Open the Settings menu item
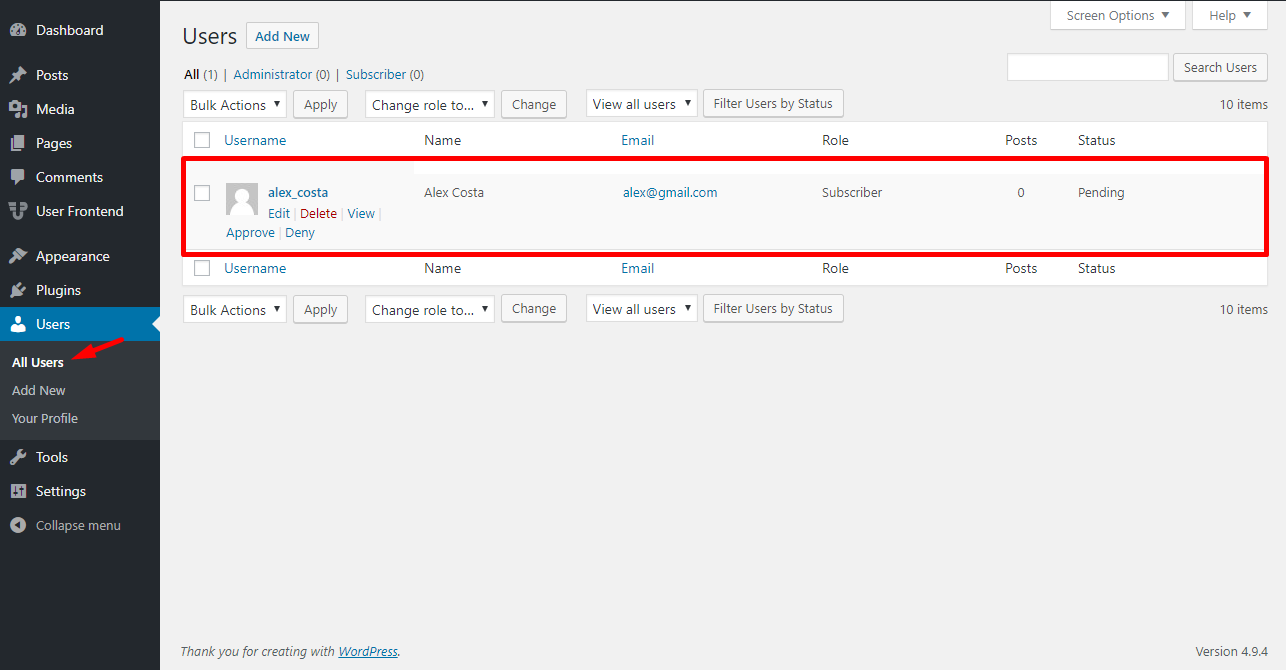The image size is (1286, 670). click(x=80, y=491)
